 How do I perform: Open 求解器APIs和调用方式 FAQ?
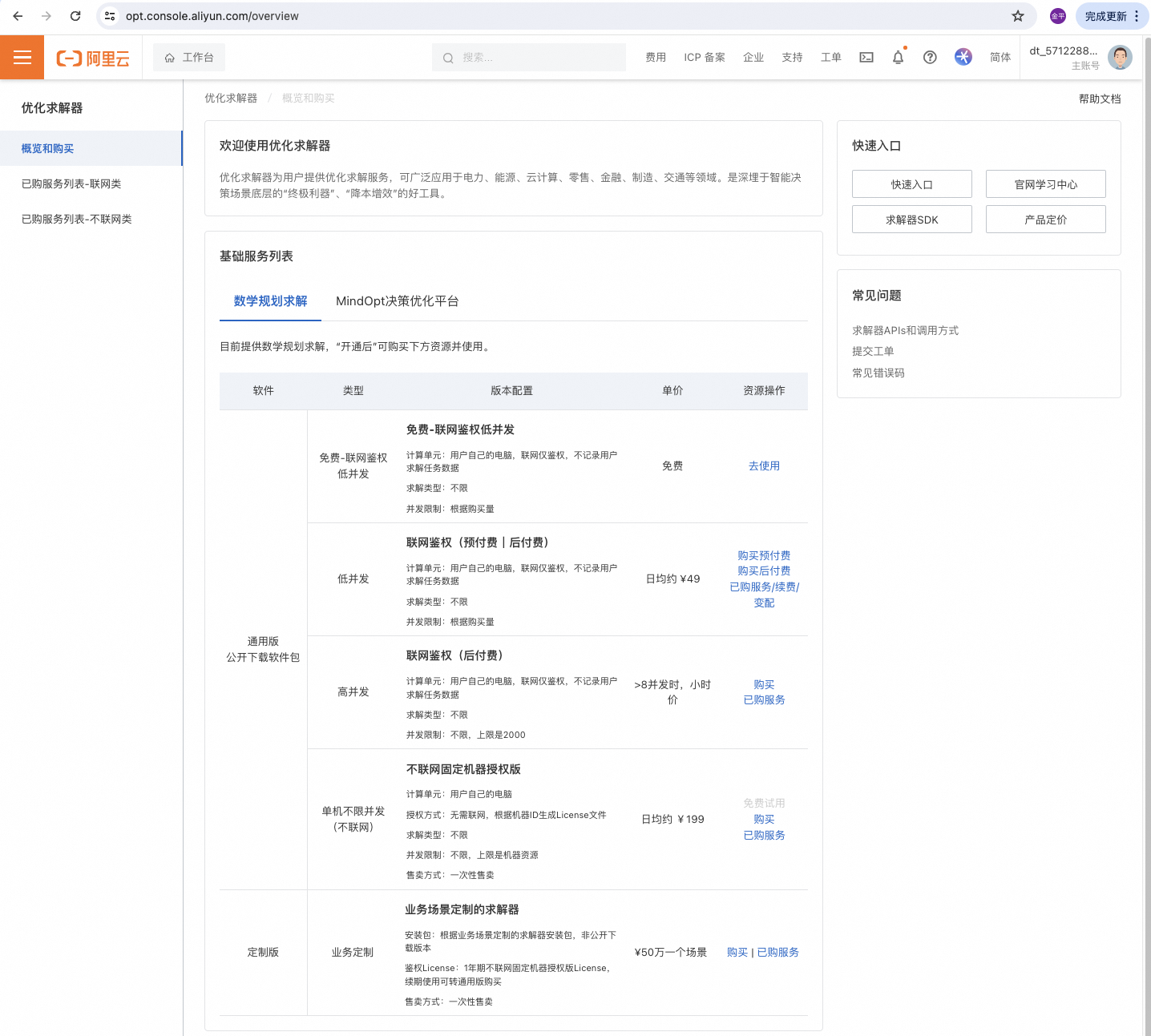tap(905, 330)
